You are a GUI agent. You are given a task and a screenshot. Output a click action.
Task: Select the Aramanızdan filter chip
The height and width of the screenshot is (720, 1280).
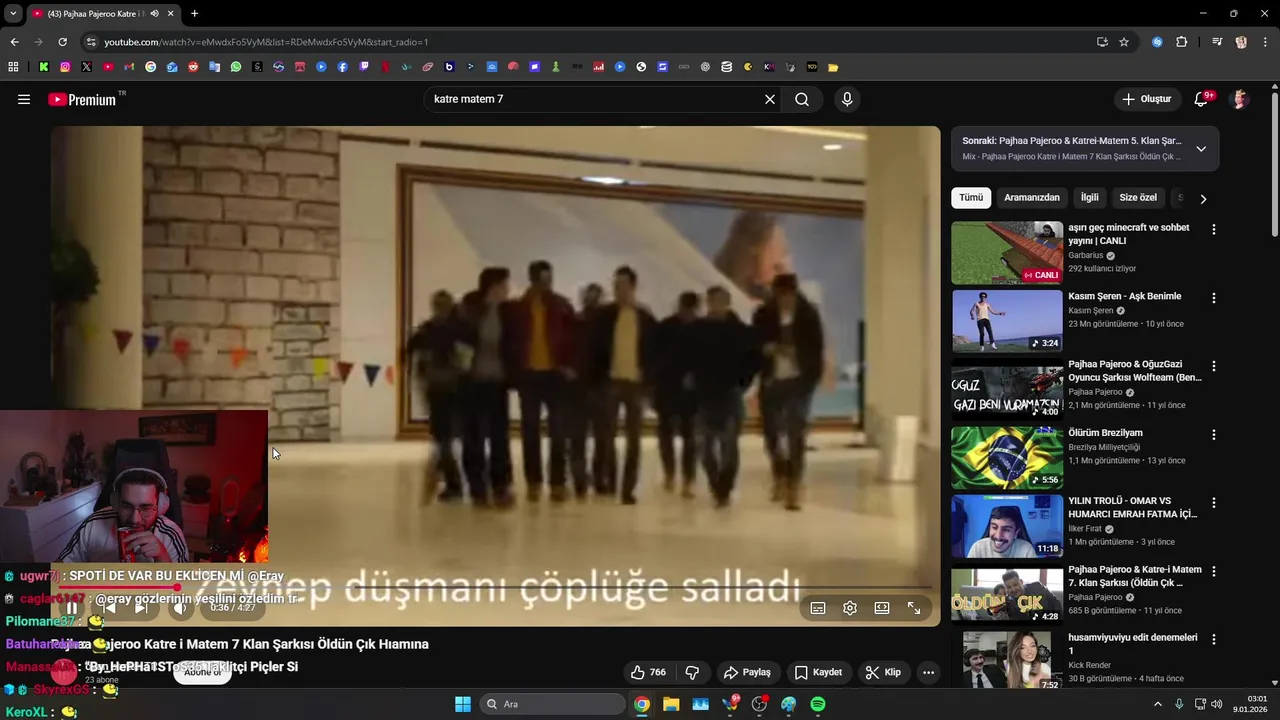click(x=1032, y=198)
